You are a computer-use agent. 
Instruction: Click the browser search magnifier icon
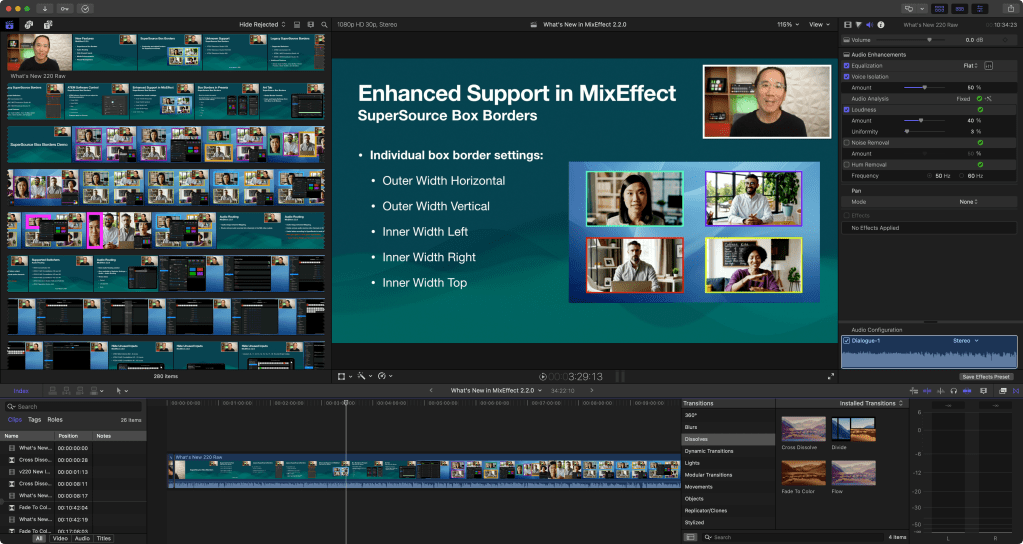[324, 24]
